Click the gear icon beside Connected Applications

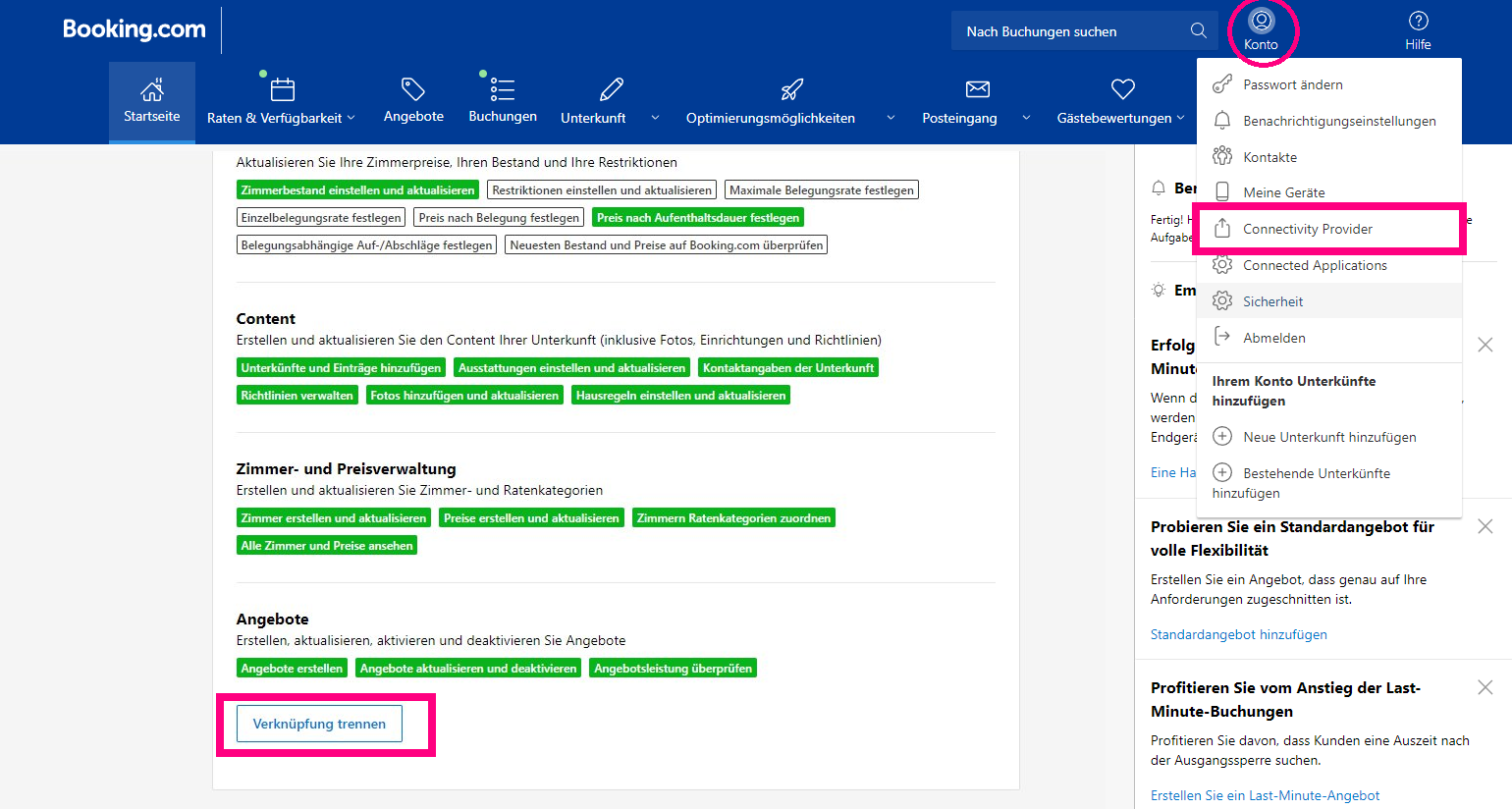[1222, 264]
